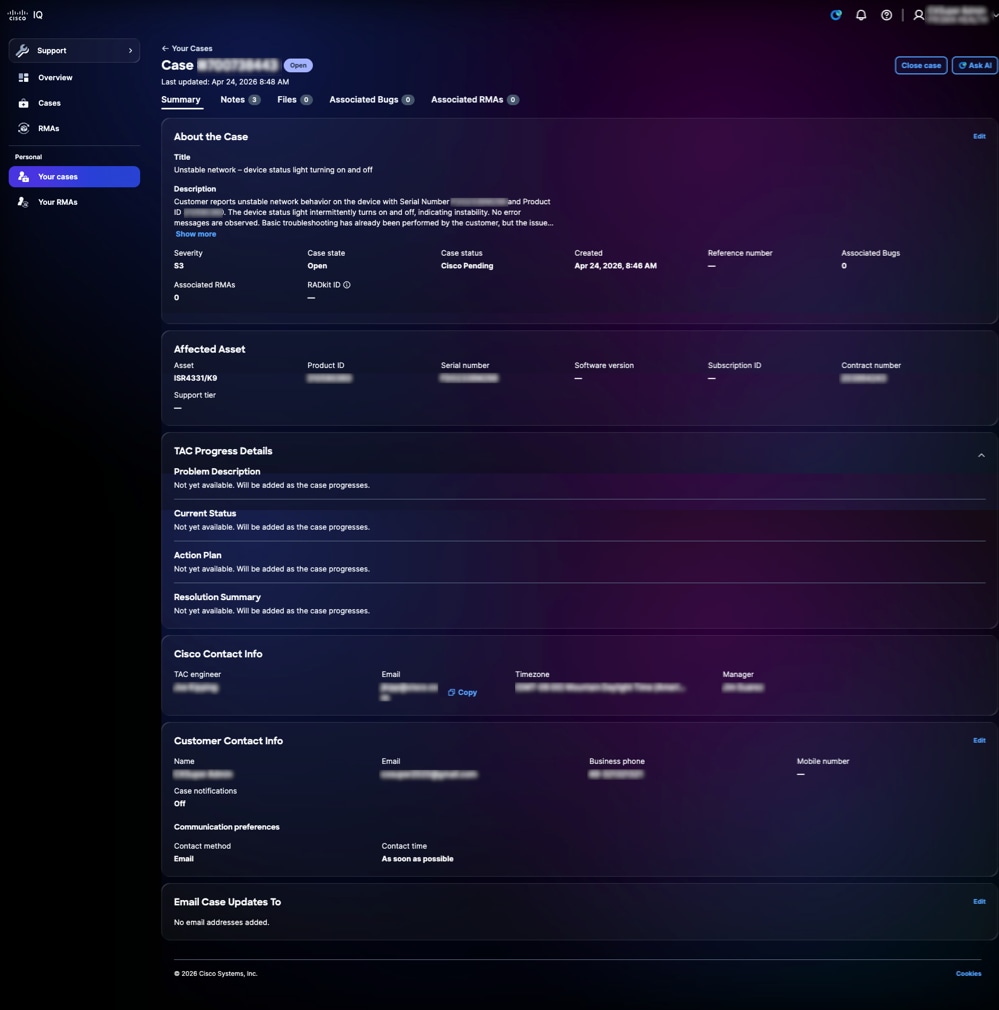Click the Action Plan heading
The height and width of the screenshot is (1010, 999).
[198, 555]
